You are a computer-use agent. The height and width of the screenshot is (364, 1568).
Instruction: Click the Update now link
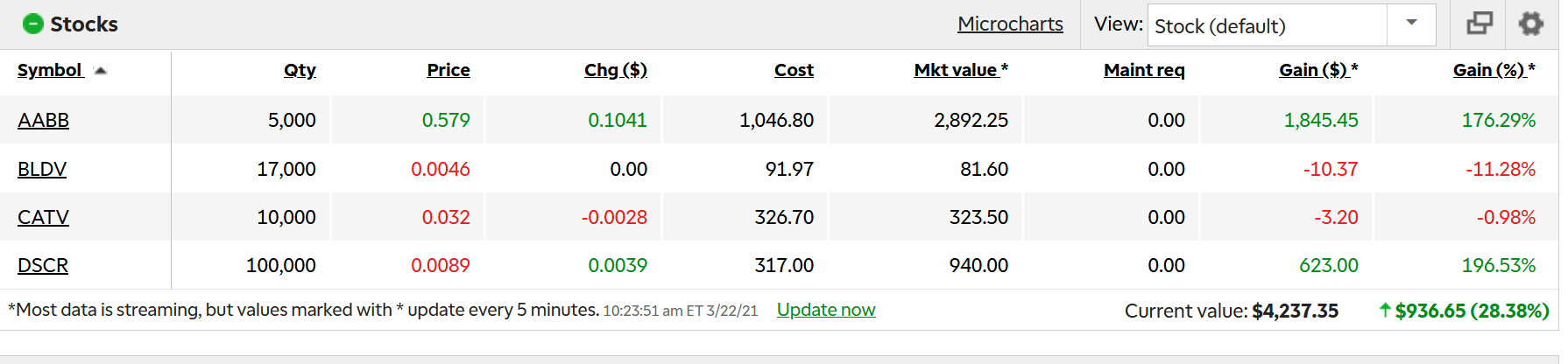[825, 310]
